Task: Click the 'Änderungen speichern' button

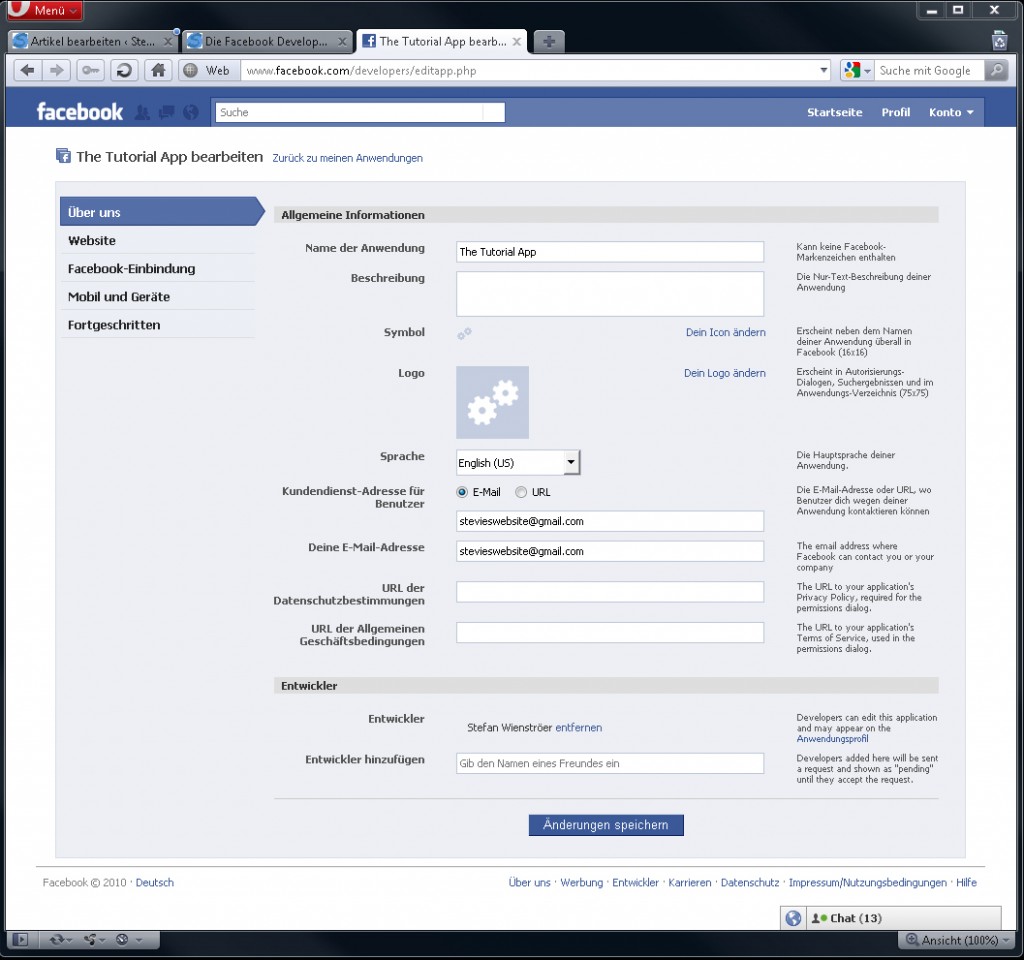Action: coord(606,825)
